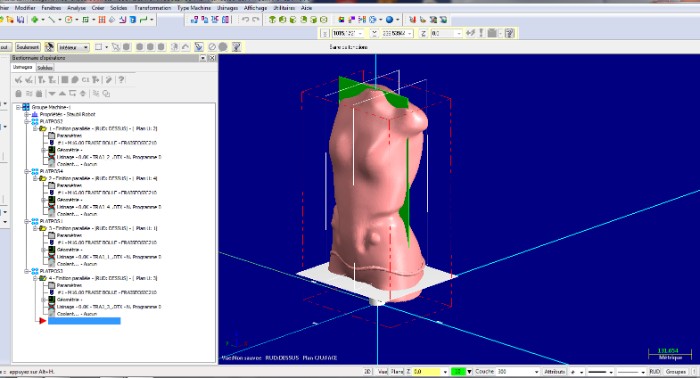Click the Plans button in status bar
The width and height of the screenshot is (700, 378).
[x=396, y=372]
